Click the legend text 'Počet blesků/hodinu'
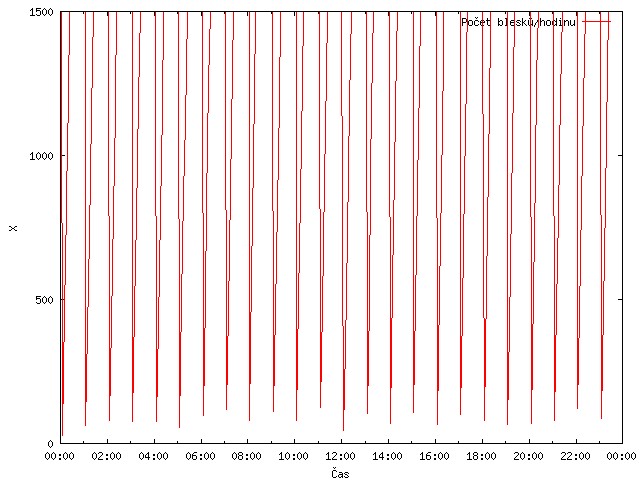The height and width of the screenshot is (480, 640). (x=518, y=22)
